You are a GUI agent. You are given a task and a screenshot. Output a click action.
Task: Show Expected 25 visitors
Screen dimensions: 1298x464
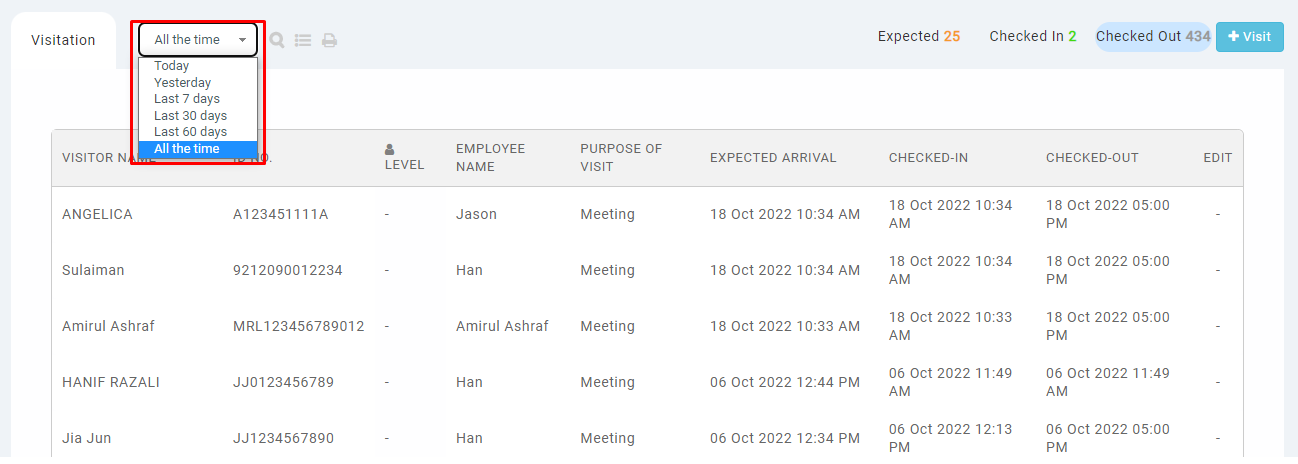click(x=918, y=37)
